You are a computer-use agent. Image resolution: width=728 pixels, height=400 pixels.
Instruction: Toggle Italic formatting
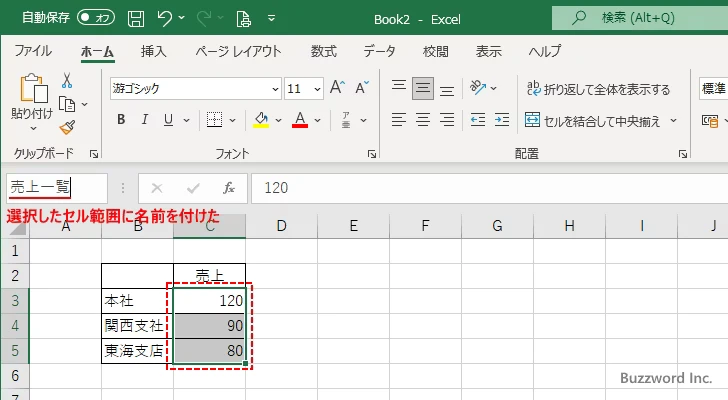point(144,120)
